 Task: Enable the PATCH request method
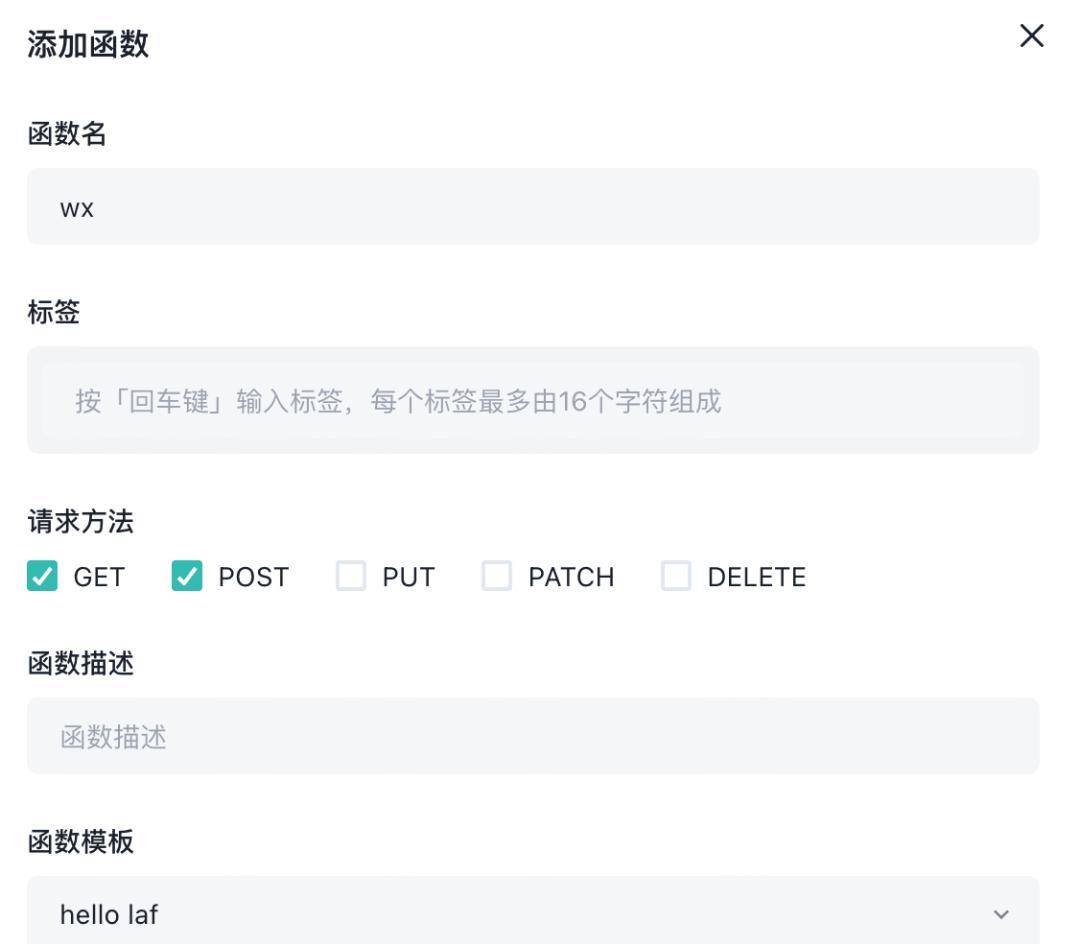point(497,576)
